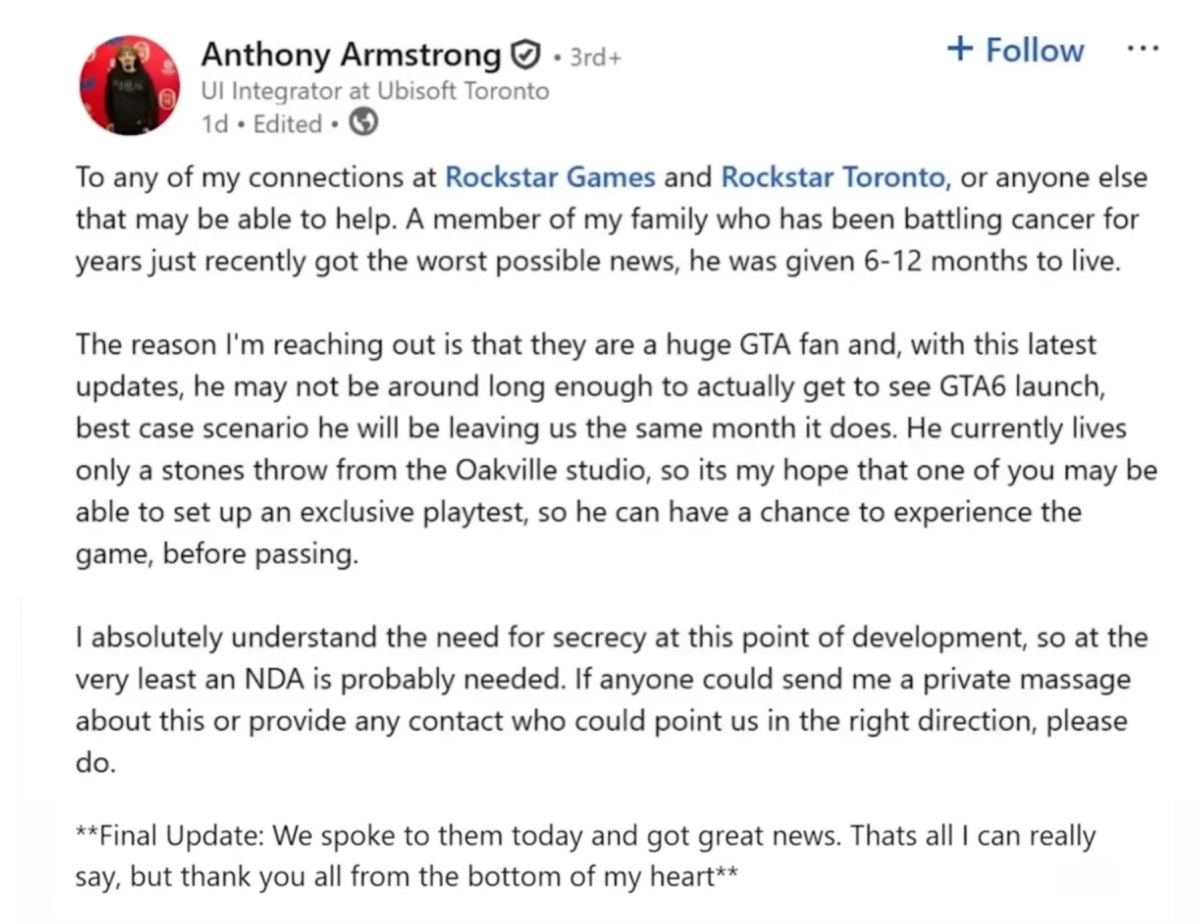Expand the post options via the ellipsis
The image size is (1200, 924).
tap(1142, 48)
